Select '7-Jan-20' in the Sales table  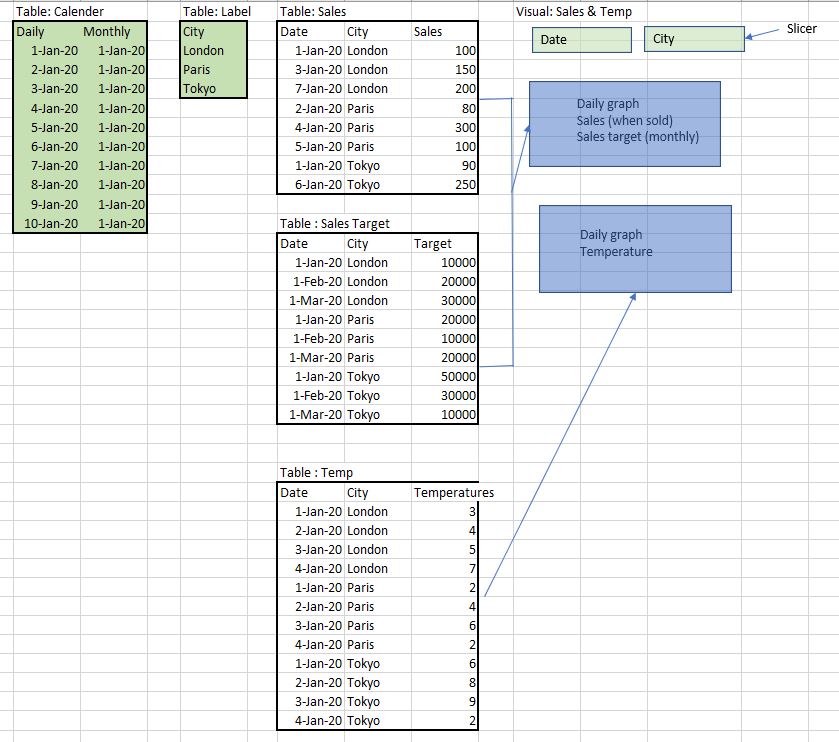[x=318, y=89]
